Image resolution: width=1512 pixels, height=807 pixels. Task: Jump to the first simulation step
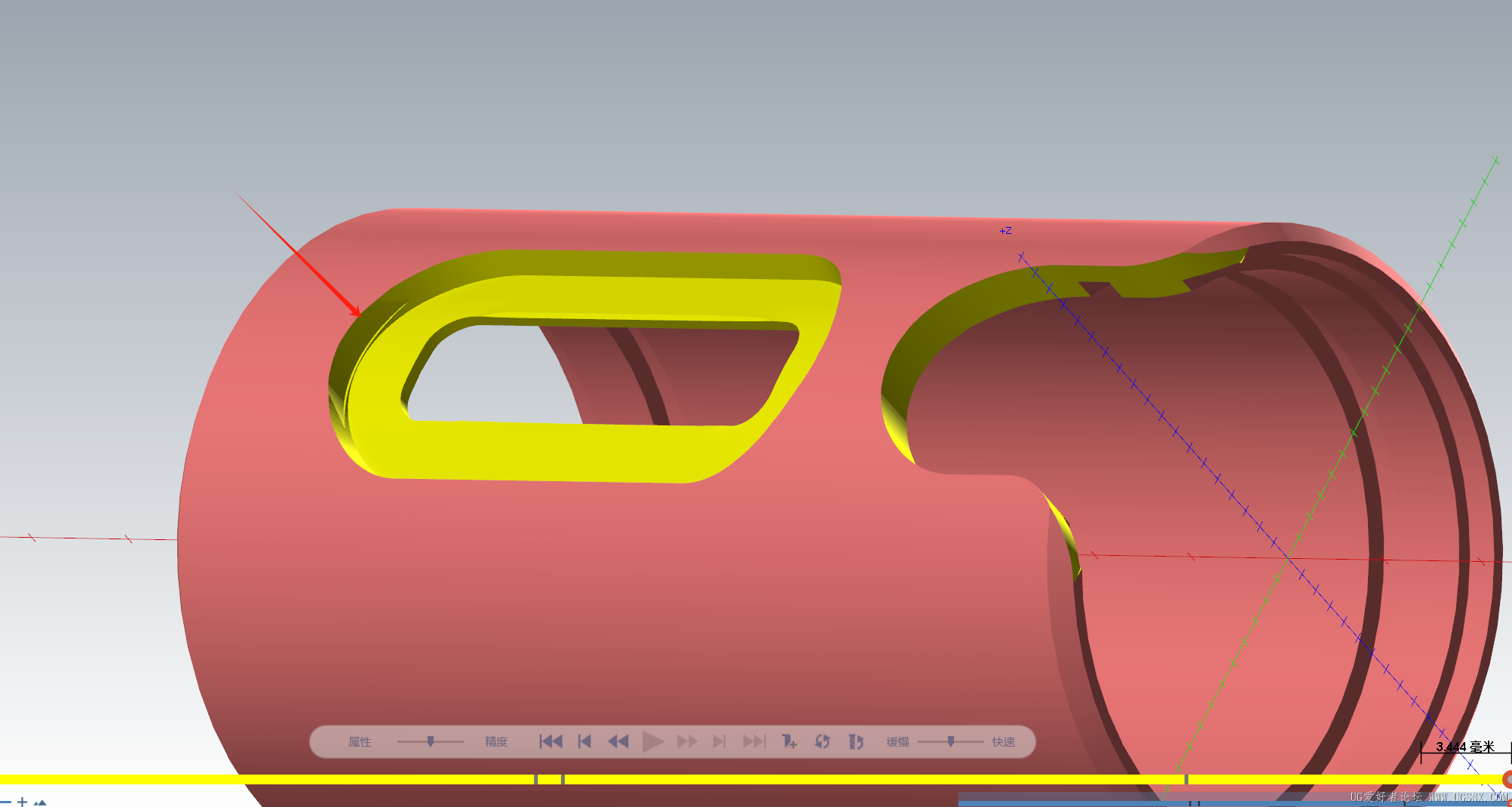point(551,741)
